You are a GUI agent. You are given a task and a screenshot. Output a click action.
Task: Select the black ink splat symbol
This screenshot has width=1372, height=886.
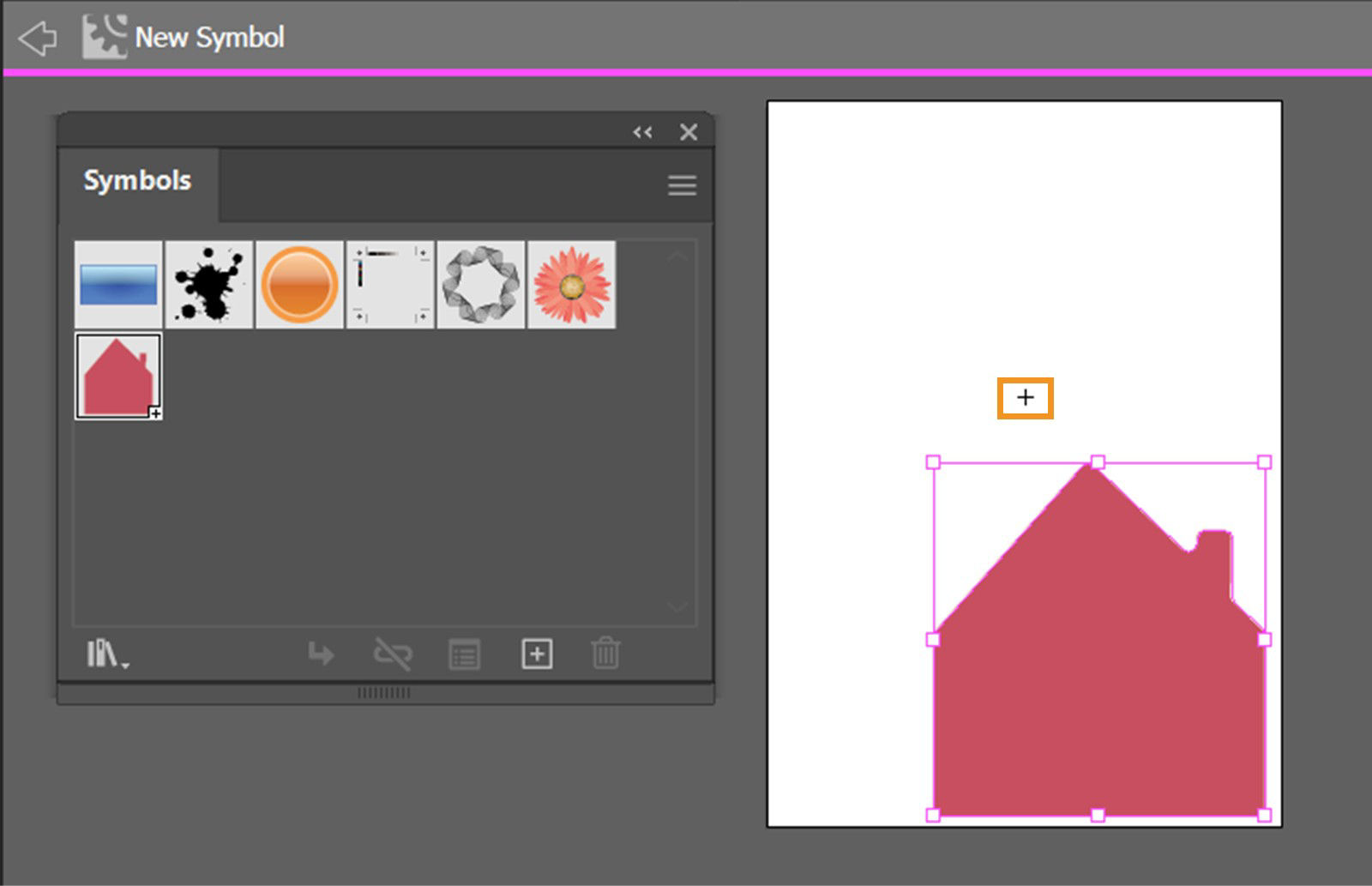click(208, 285)
